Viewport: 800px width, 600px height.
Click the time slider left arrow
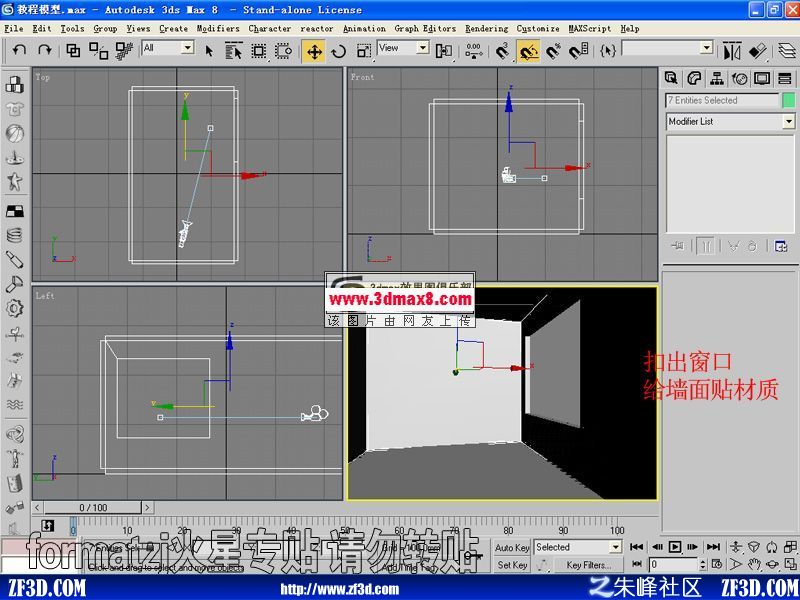(x=37, y=508)
